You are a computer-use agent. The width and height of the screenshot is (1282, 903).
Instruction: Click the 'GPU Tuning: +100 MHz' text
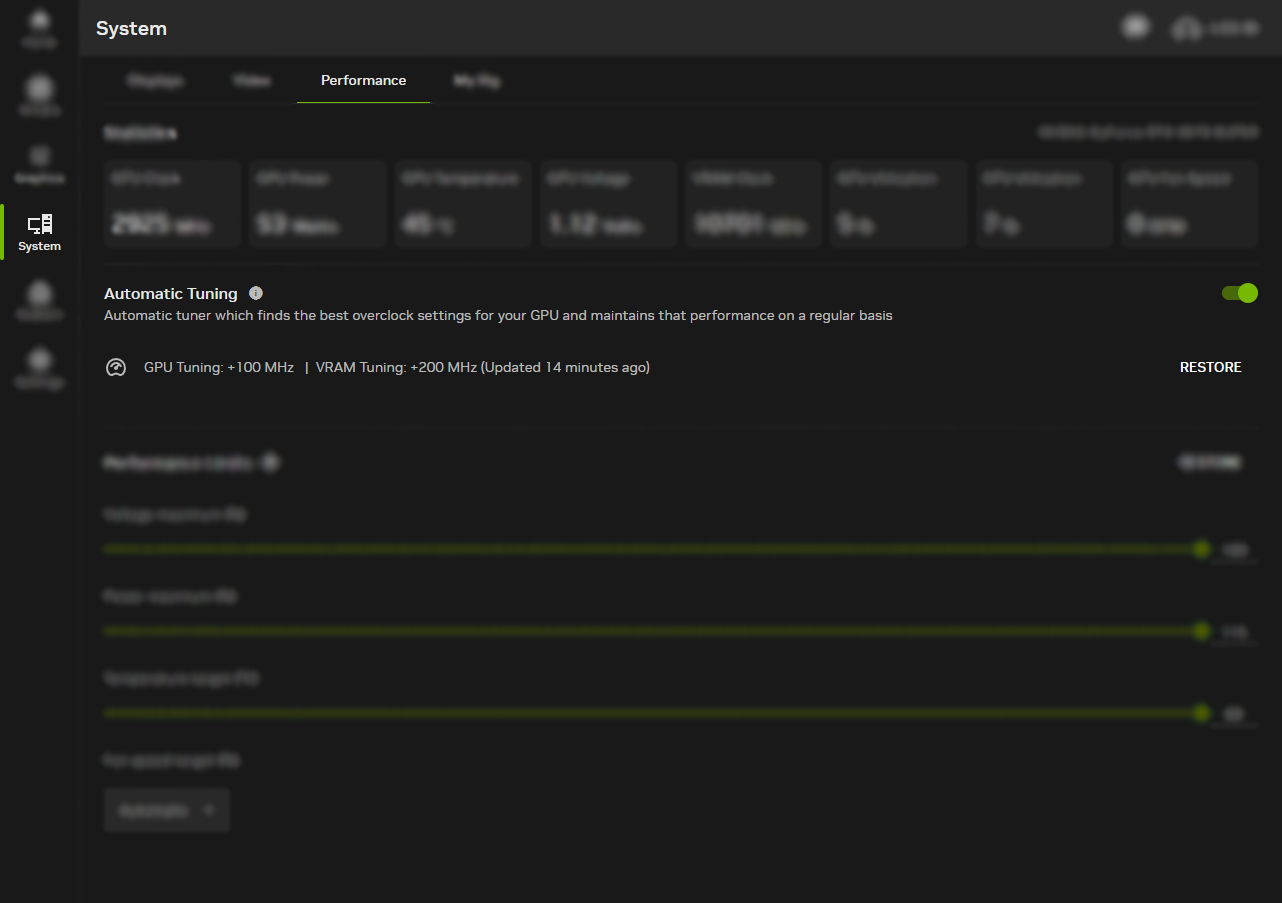(219, 367)
